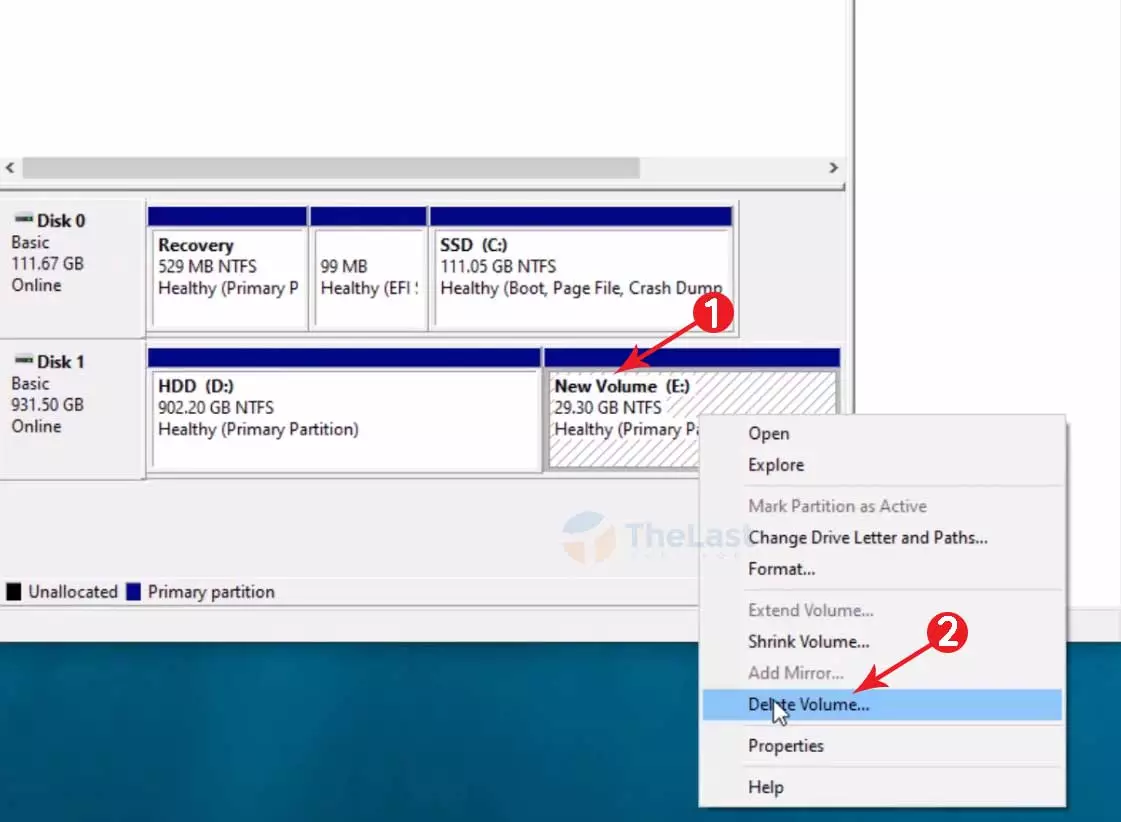Click the left scroll arrow of horizontal scrollbar

click(x=10, y=168)
